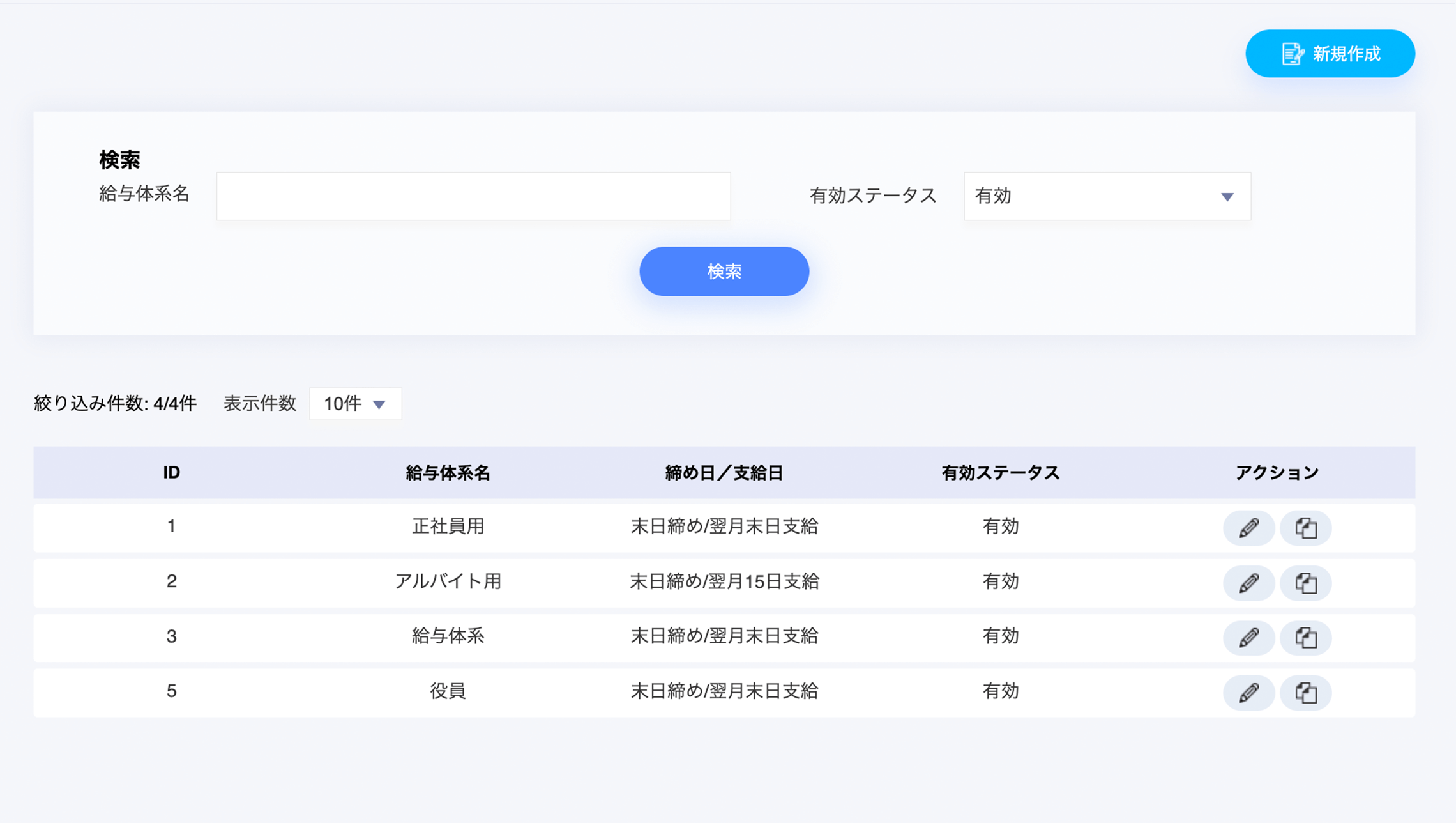Select the 役員 table row name
This screenshot has height=823, width=1456.
(x=448, y=691)
